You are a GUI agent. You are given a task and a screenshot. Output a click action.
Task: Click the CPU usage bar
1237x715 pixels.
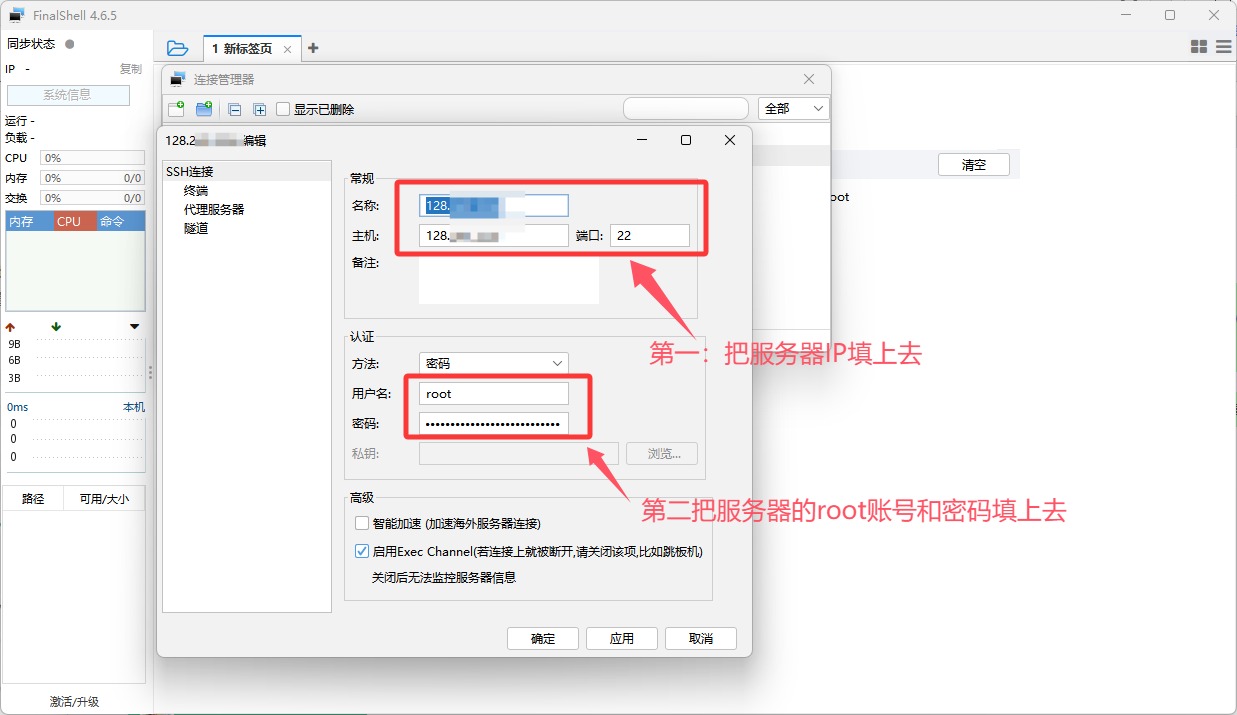[92, 158]
